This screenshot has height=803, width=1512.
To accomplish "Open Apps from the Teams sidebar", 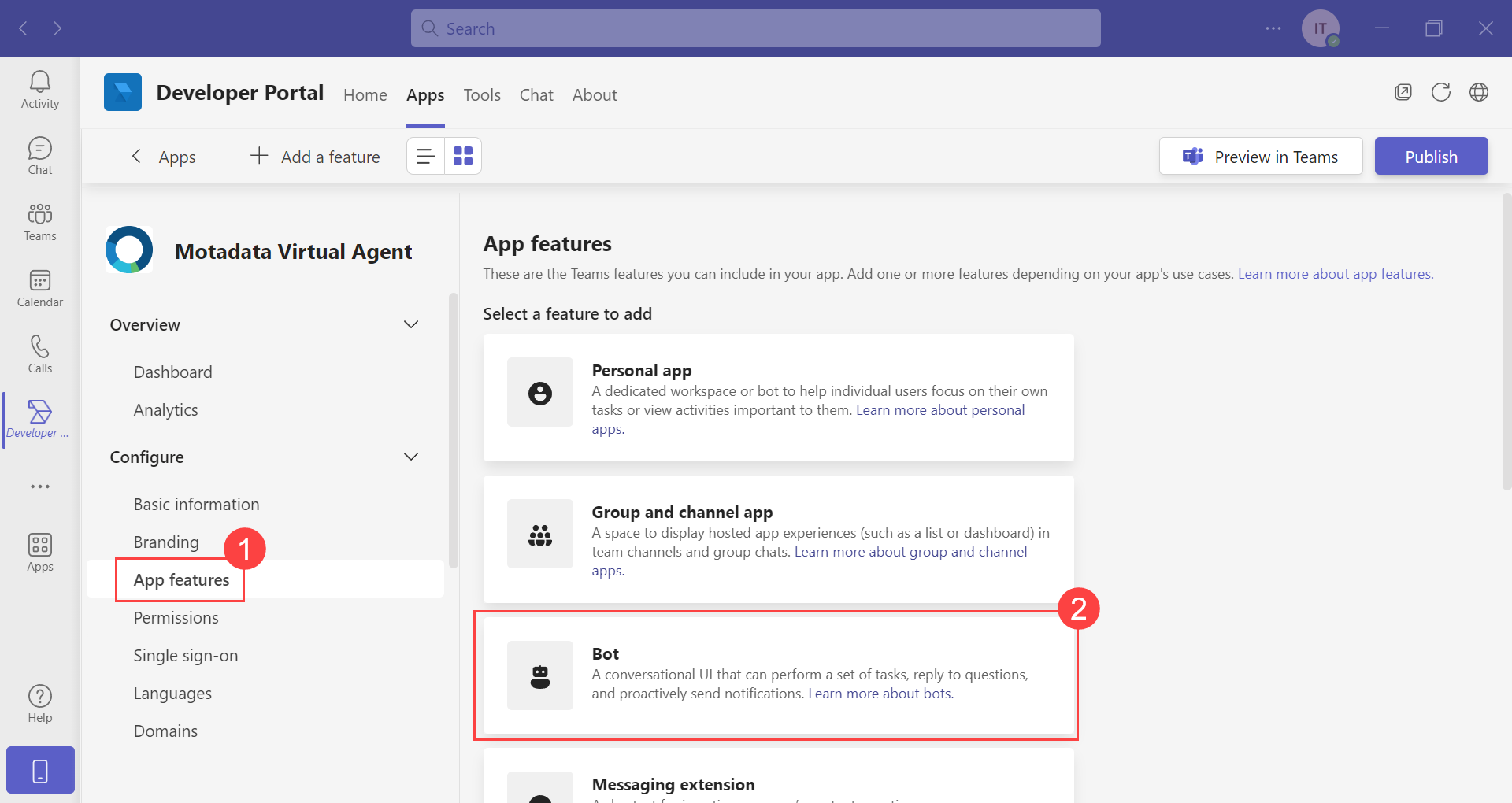I will 39,551.
